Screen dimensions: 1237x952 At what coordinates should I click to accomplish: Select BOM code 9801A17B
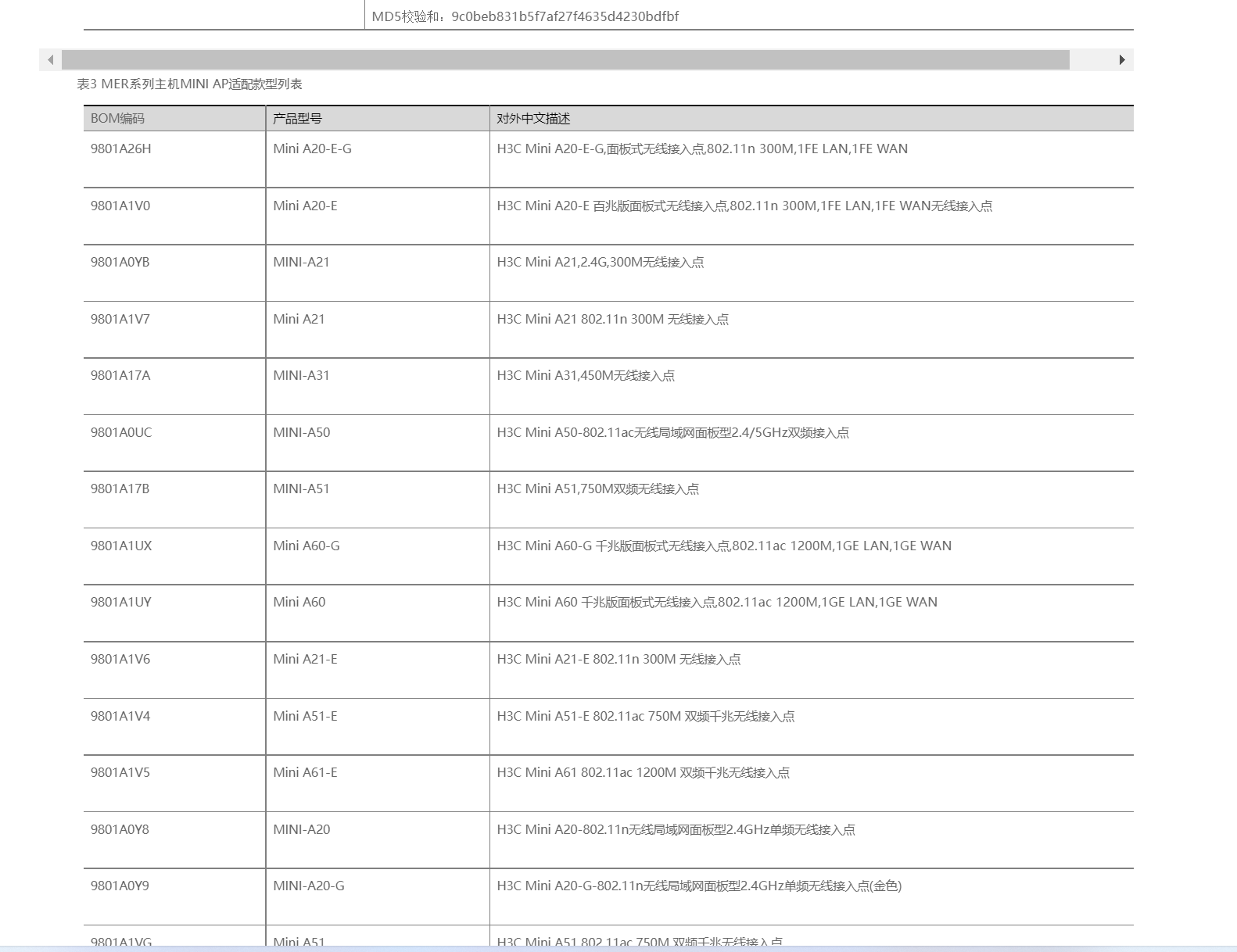tap(120, 489)
